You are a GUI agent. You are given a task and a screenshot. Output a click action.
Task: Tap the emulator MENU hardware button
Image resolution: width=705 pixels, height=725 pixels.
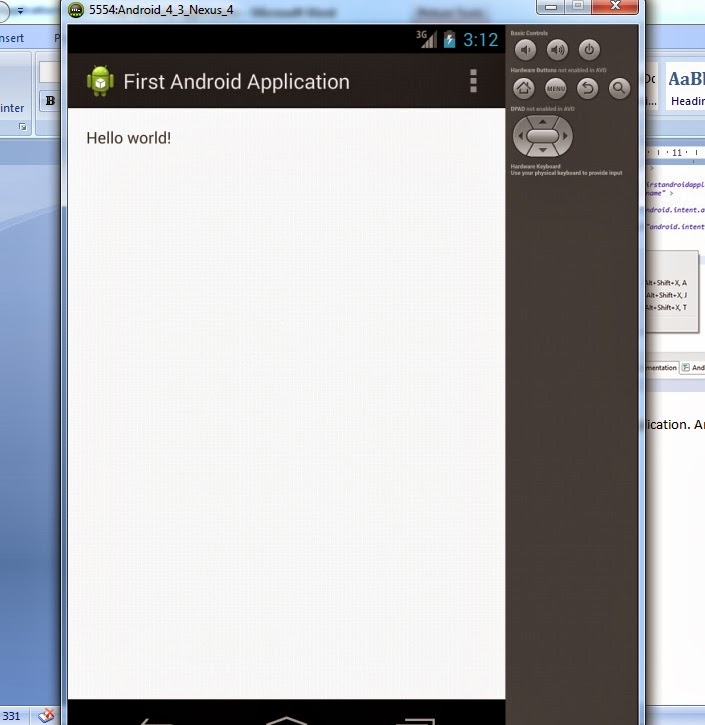coord(556,88)
